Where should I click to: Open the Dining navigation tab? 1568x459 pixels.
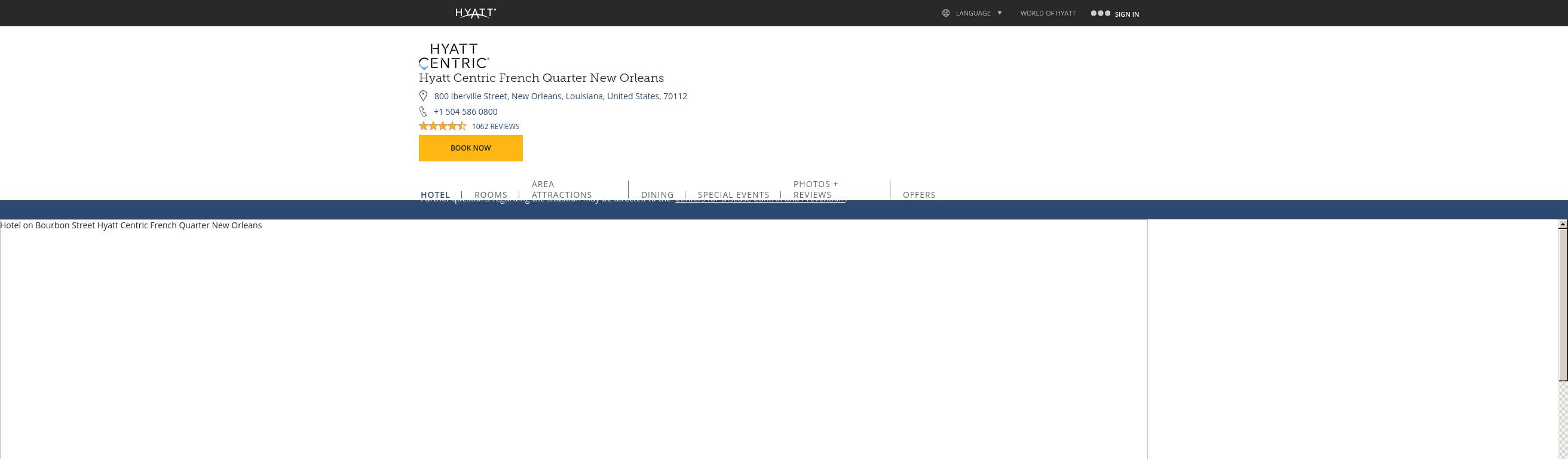tap(657, 195)
